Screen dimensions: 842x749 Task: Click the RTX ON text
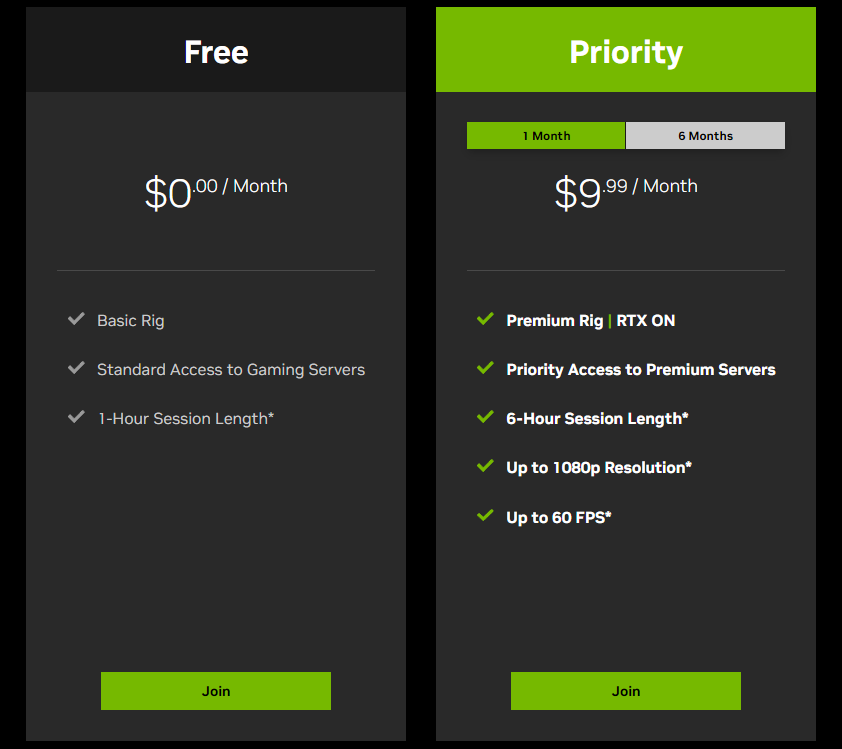pyautogui.click(x=646, y=321)
